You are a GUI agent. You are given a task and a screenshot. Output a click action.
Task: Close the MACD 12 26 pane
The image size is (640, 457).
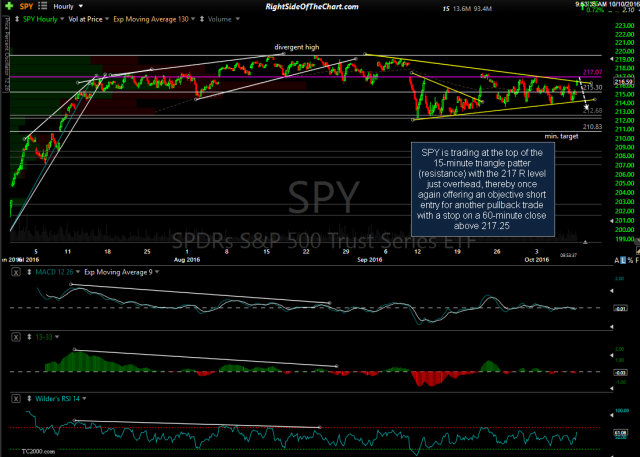click(16, 272)
